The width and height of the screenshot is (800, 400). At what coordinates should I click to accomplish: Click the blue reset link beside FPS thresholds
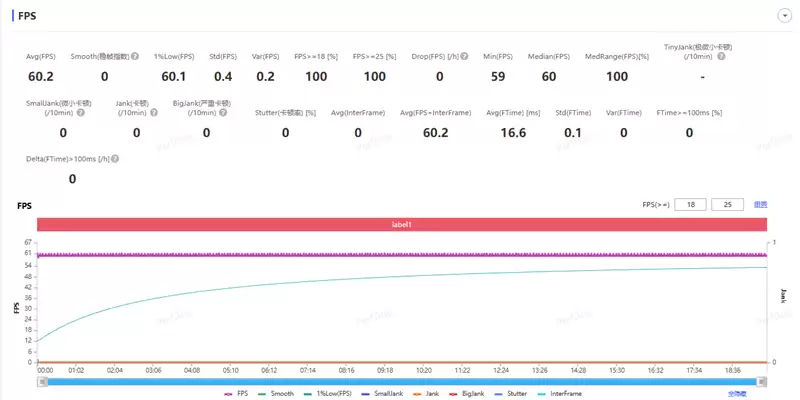pyautogui.click(x=760, y=204)
